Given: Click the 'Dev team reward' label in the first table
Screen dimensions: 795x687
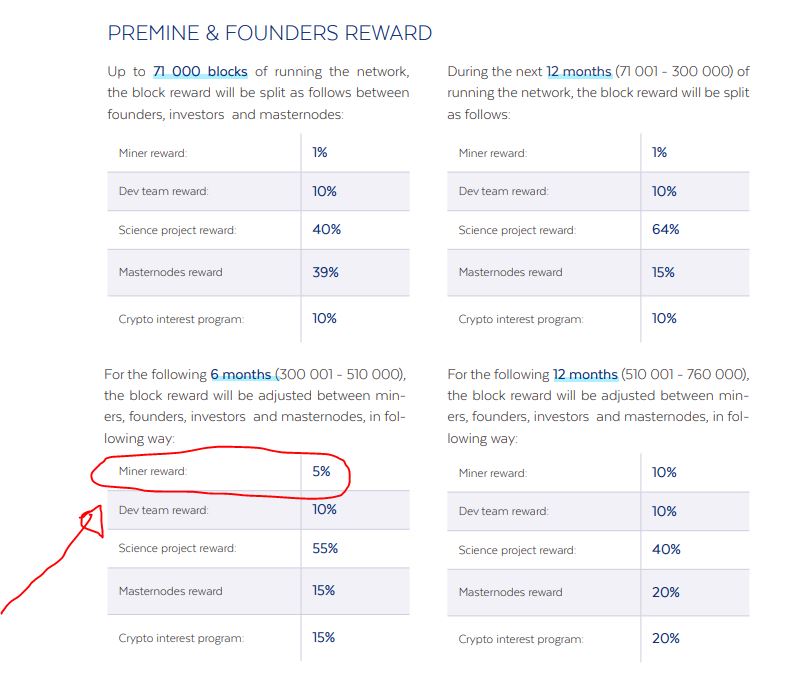Looking at the screenshot, I should [x=163, y=191].
